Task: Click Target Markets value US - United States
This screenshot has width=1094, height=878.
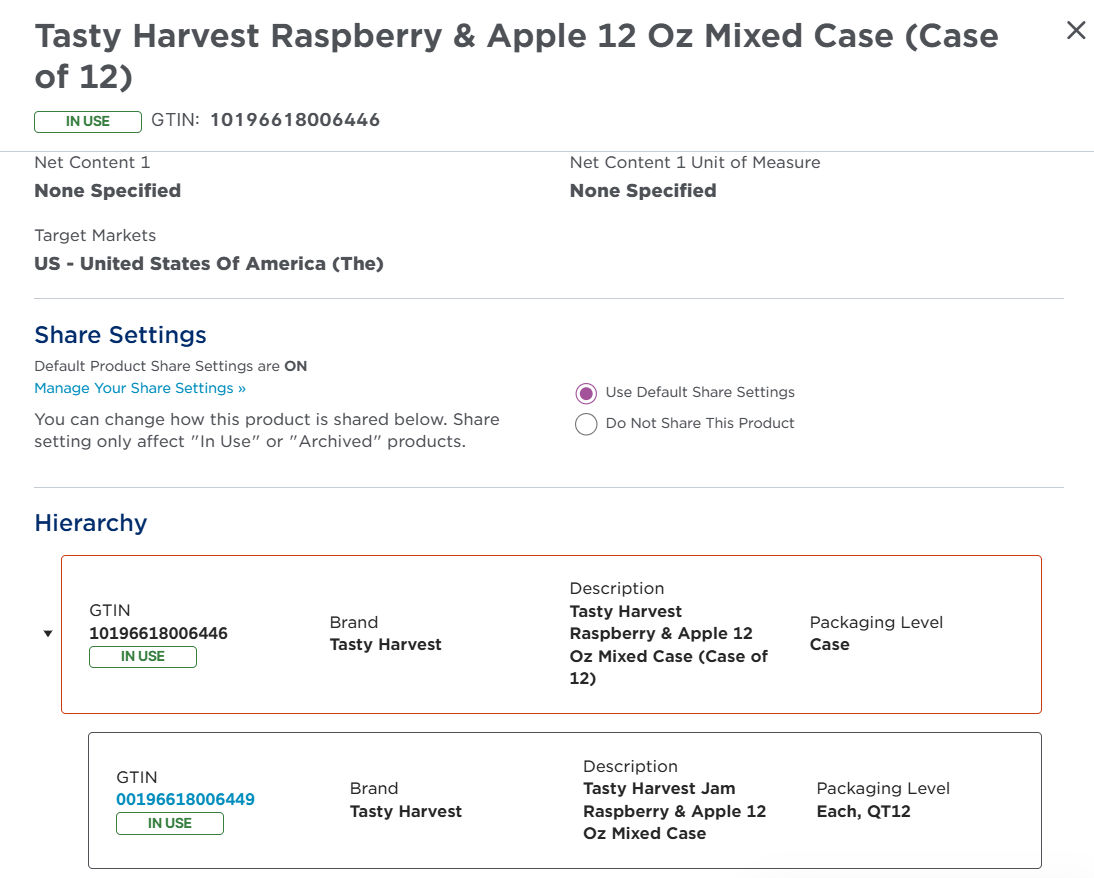Action: (209, 264)
